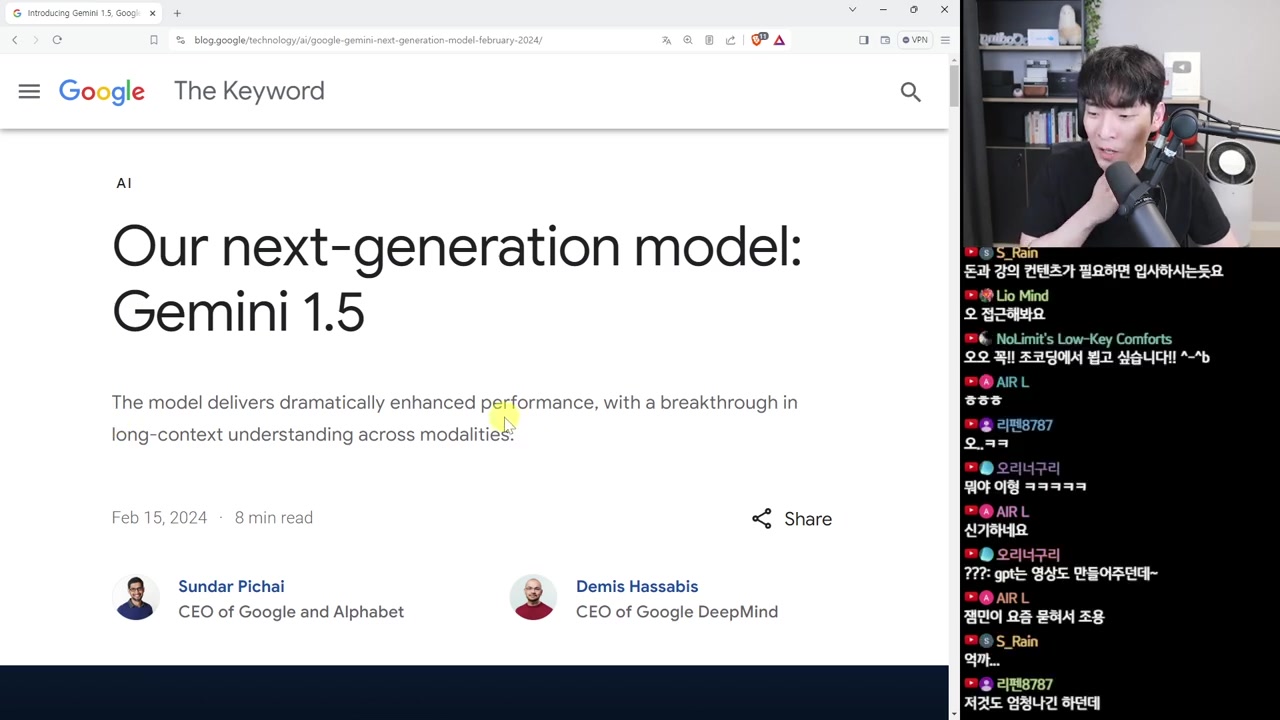The height and width of the screenshot is (720, 1280).
Task: Share the page URL from address bar
Action: click(x=730, y=40)
